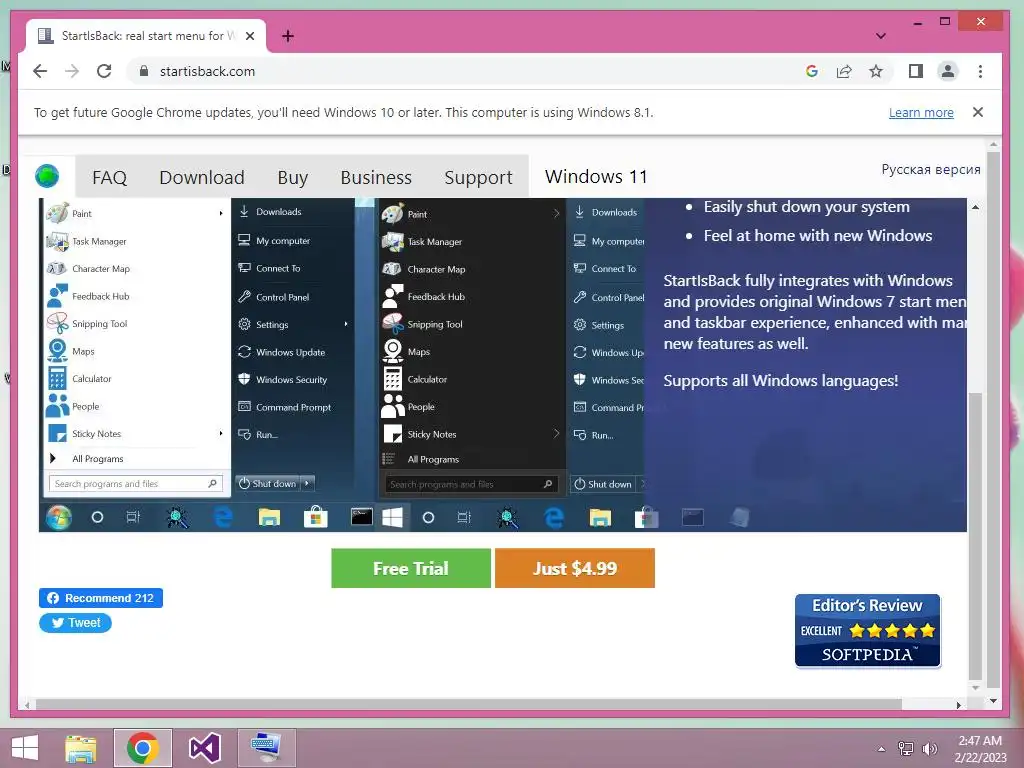This screenshot has height=768, width=1024.
Task: Open the Learn more link
Action: coord(921,112)
